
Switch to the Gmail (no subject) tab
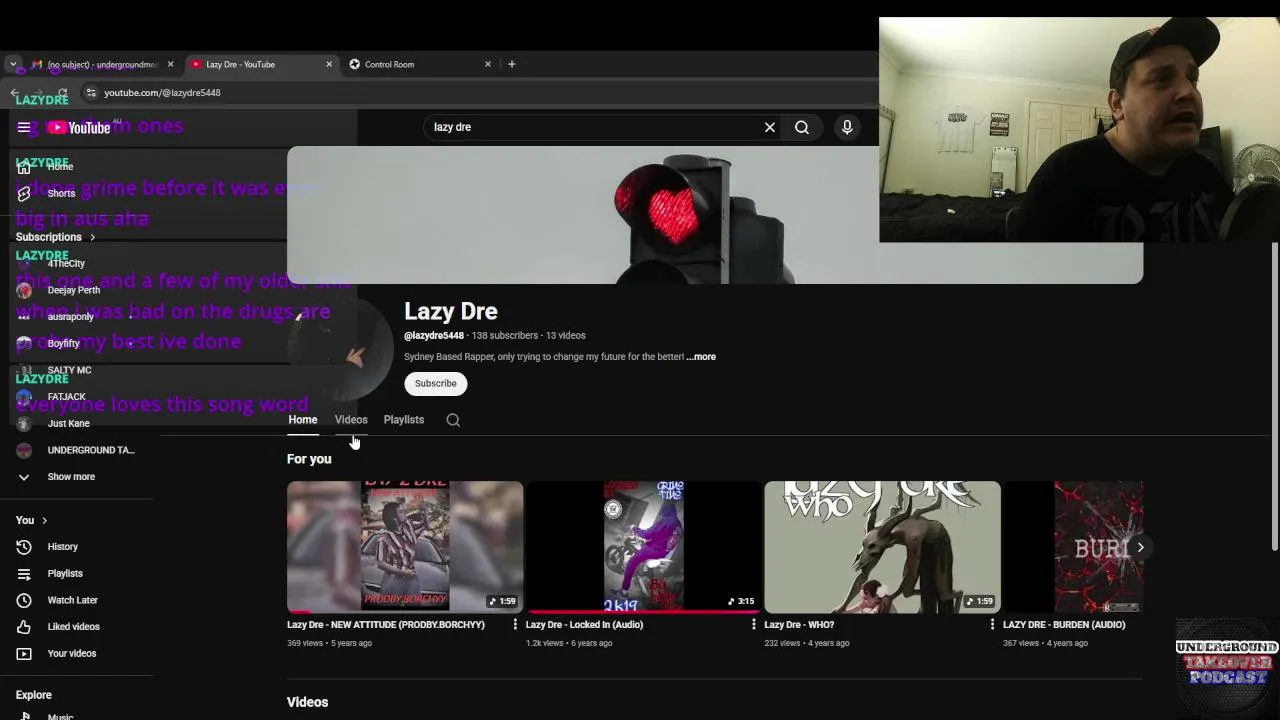(x=102, y=64)
